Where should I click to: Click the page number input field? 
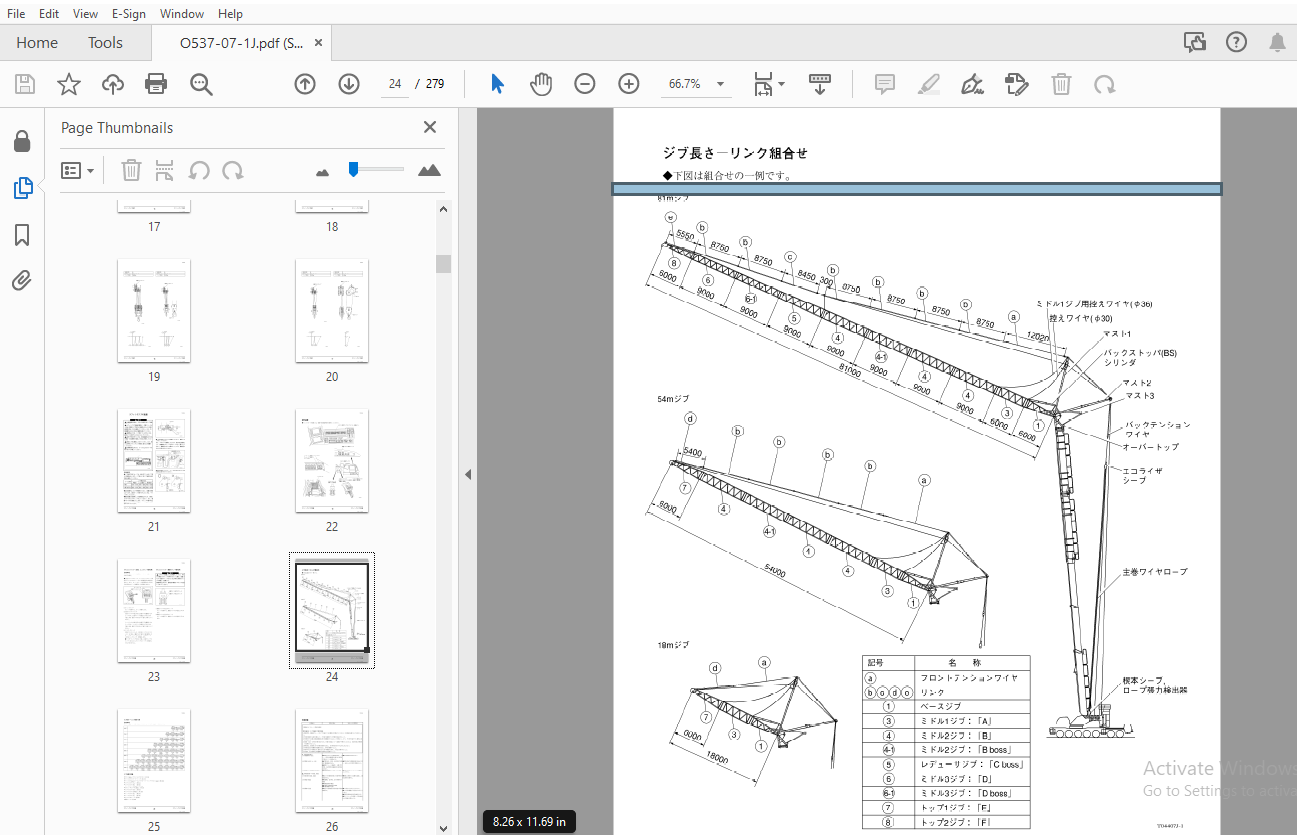point(395,84)
